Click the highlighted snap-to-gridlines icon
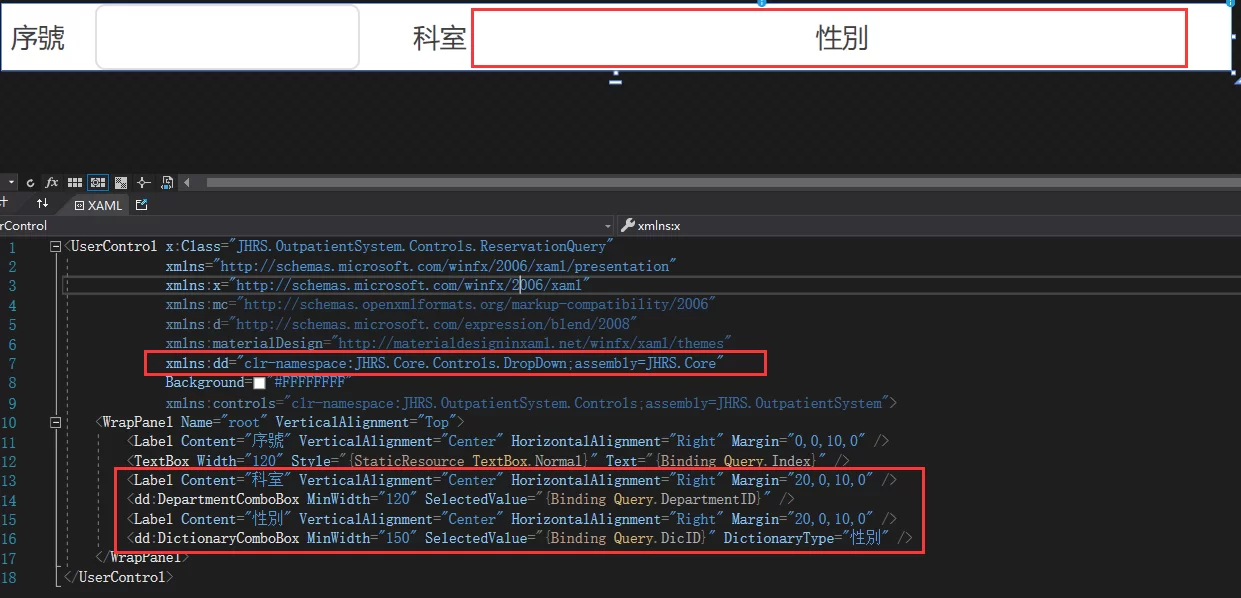The width and height of the screenshot is (1241, 598). tap(97, 182)
